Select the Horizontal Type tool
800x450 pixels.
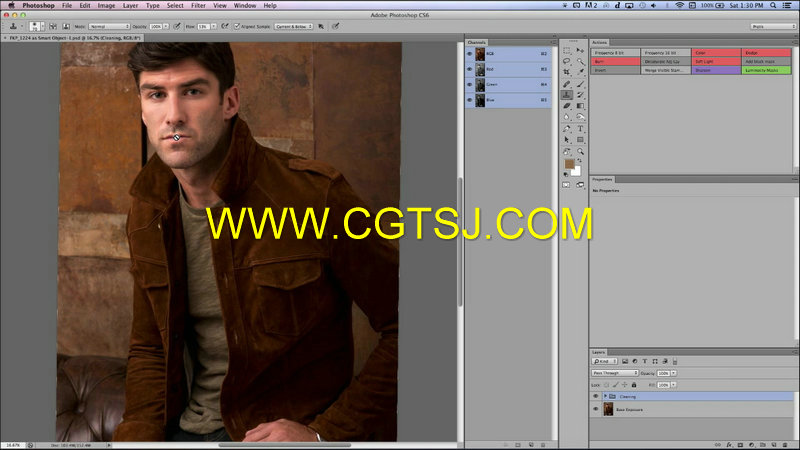580,129
